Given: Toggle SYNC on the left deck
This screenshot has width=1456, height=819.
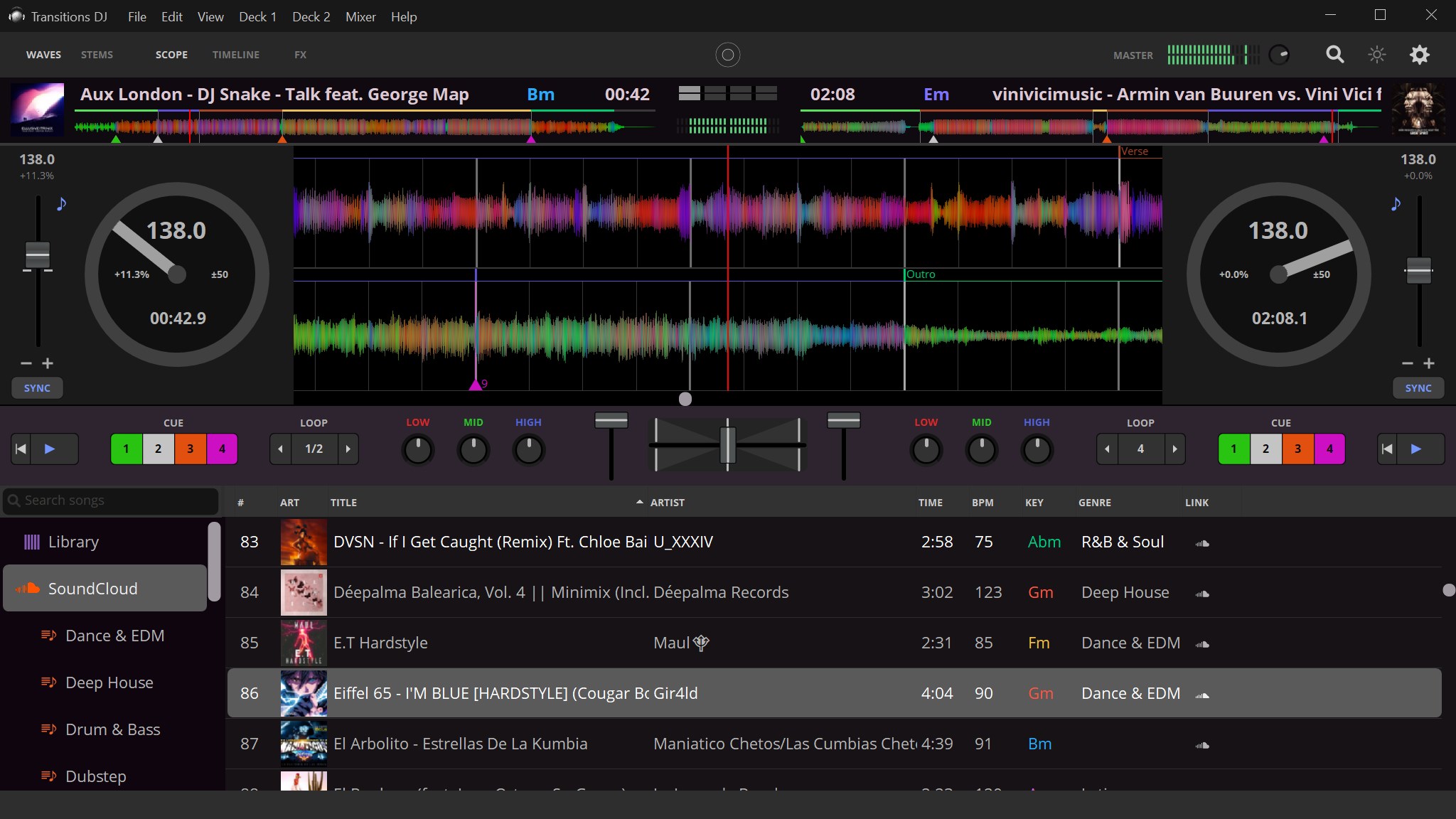Looking at the screenshot, I should 37,388.
